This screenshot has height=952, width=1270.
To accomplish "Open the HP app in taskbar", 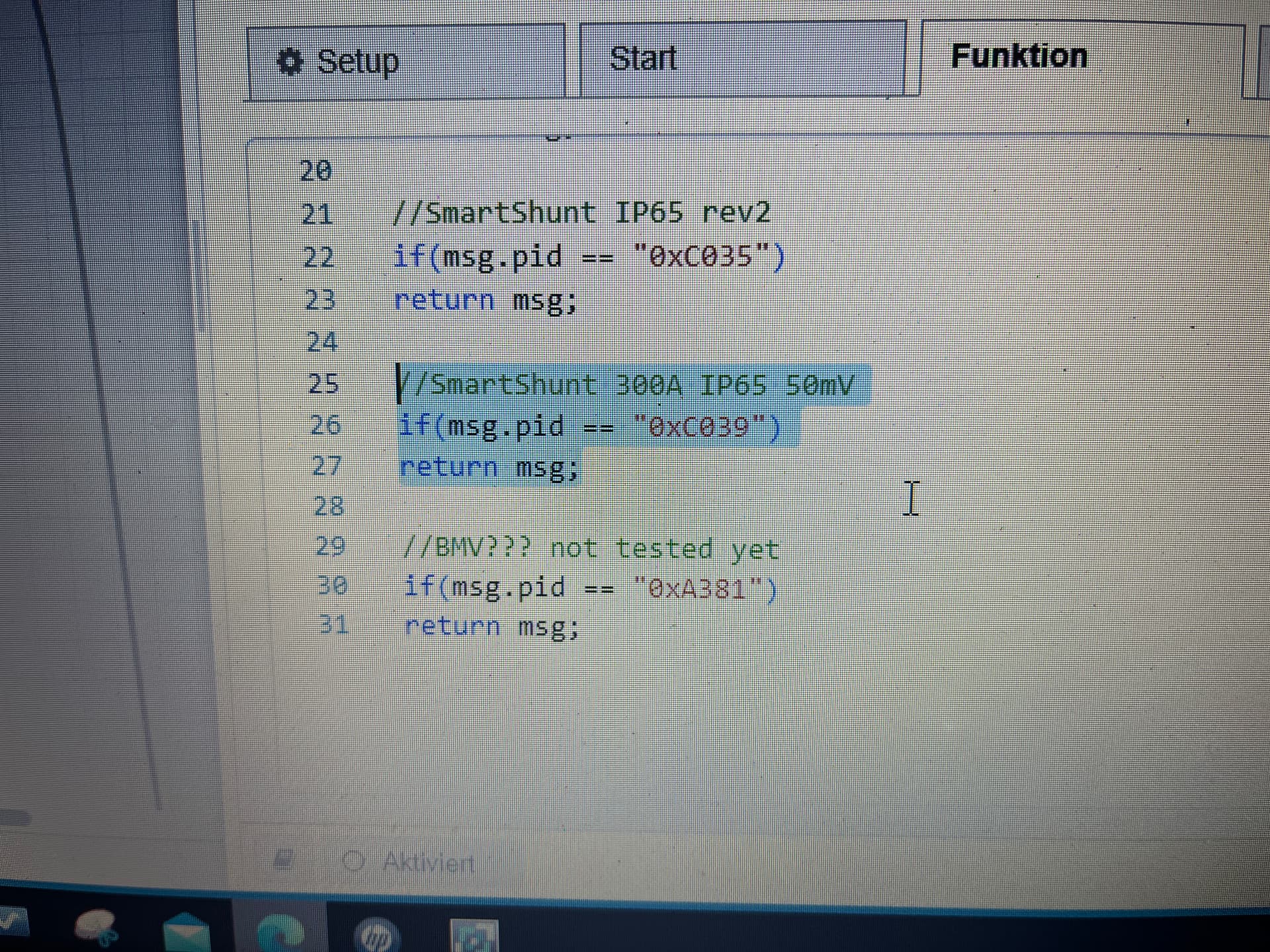I will pos(376,935).
